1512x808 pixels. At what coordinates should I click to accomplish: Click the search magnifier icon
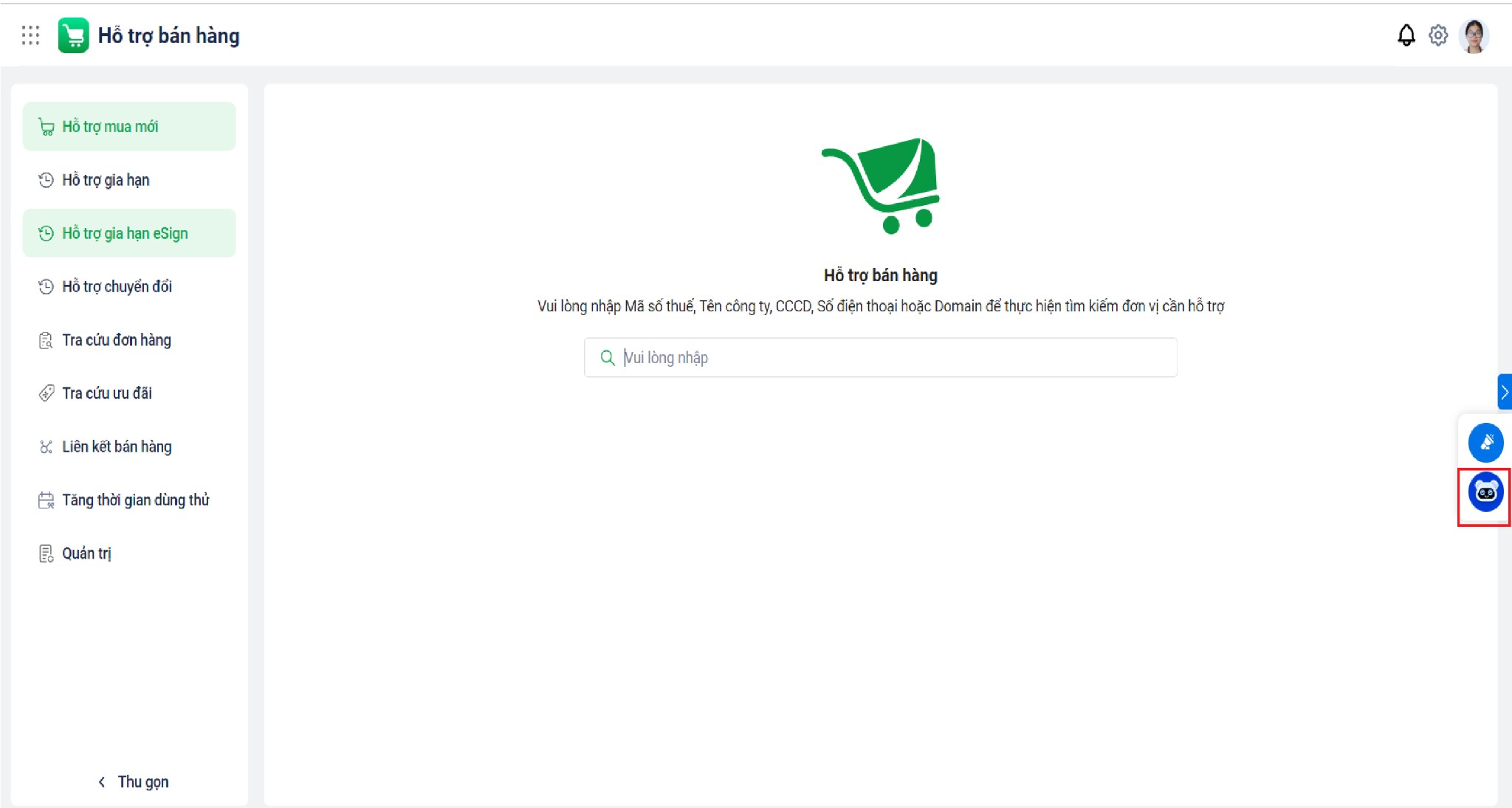[607, 358]
